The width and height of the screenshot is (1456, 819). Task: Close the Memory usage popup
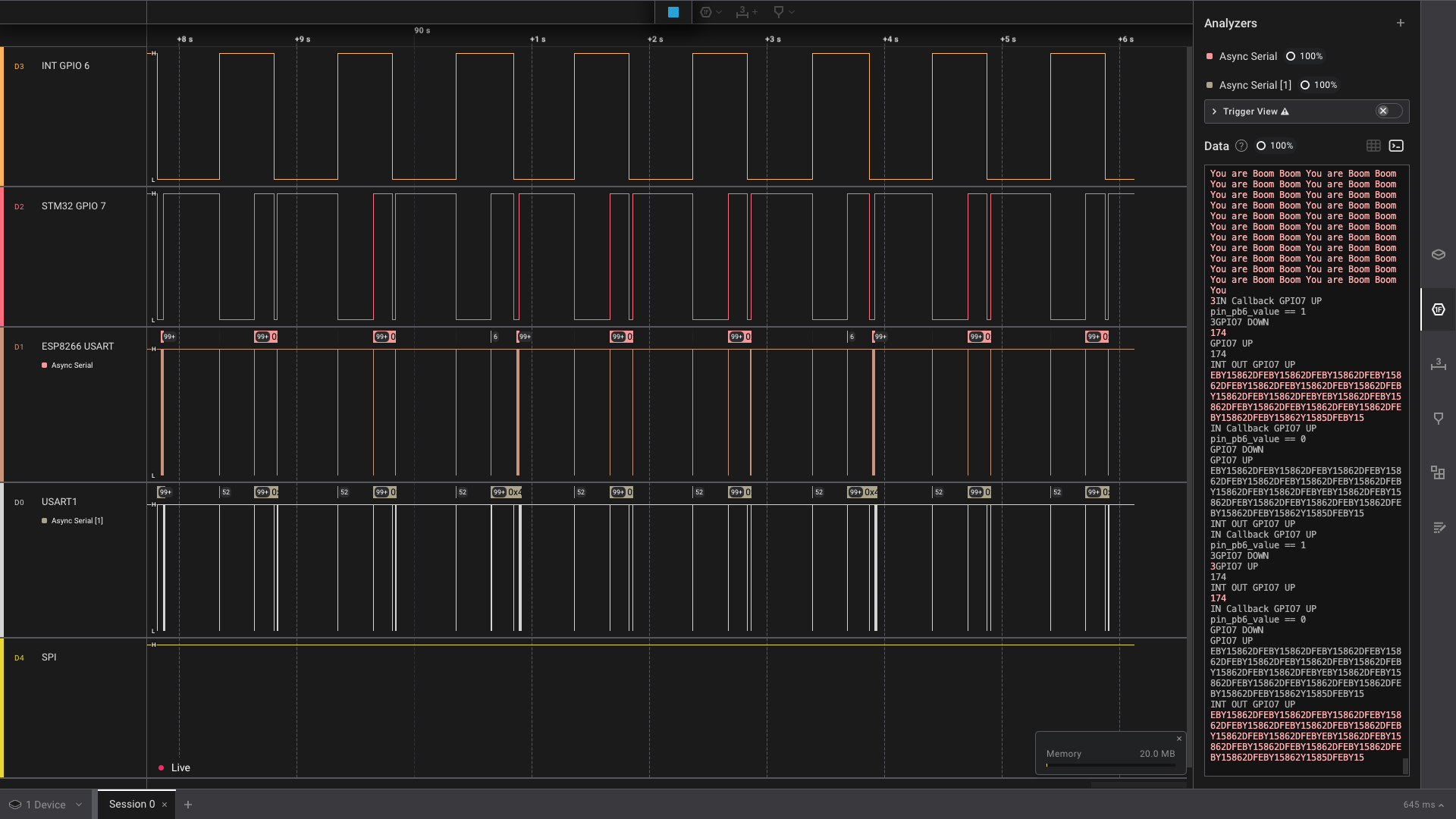pyautogui.click(x=1179, y=739)
